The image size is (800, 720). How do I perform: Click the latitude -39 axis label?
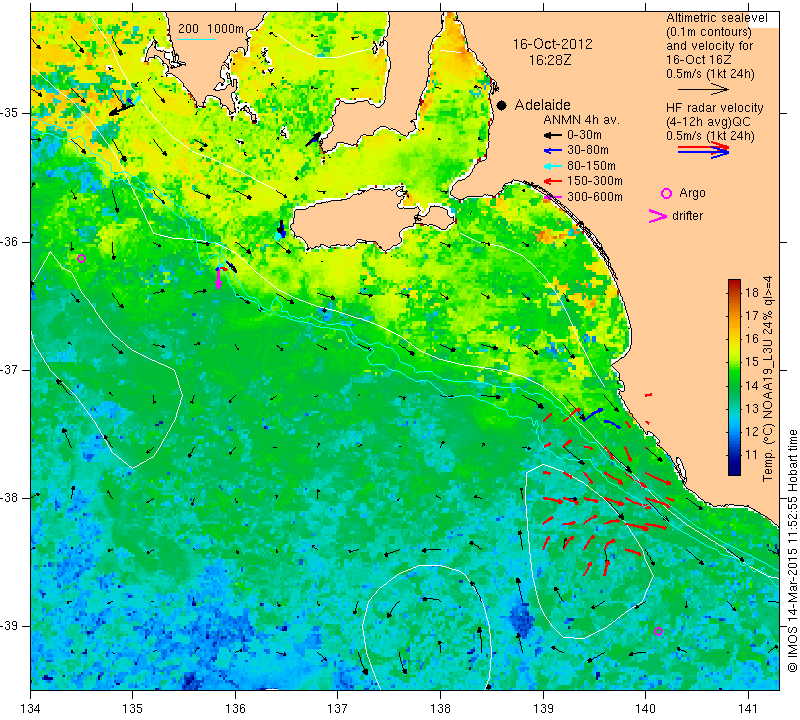tap(10, 626)
